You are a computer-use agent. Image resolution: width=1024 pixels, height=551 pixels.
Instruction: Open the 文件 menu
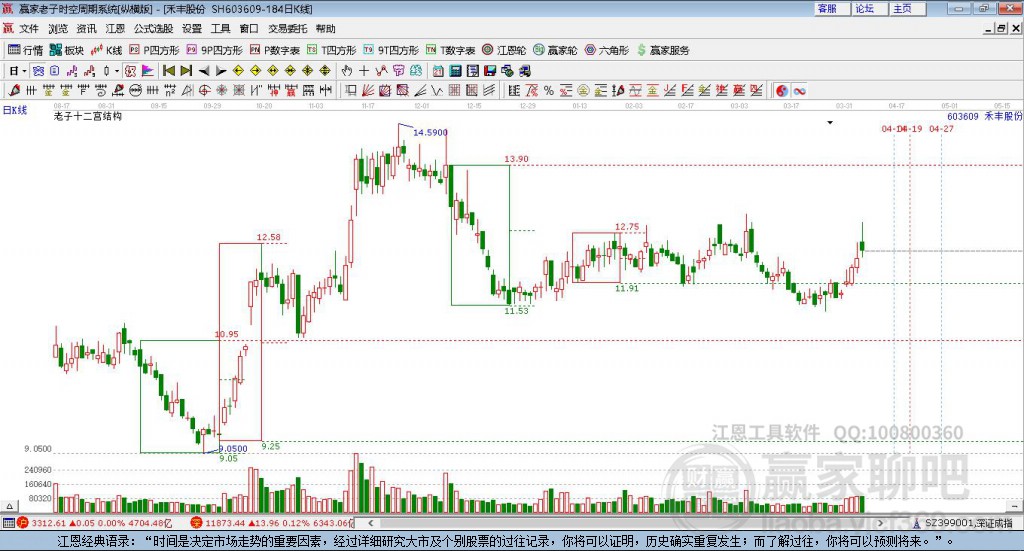(29, 29)
